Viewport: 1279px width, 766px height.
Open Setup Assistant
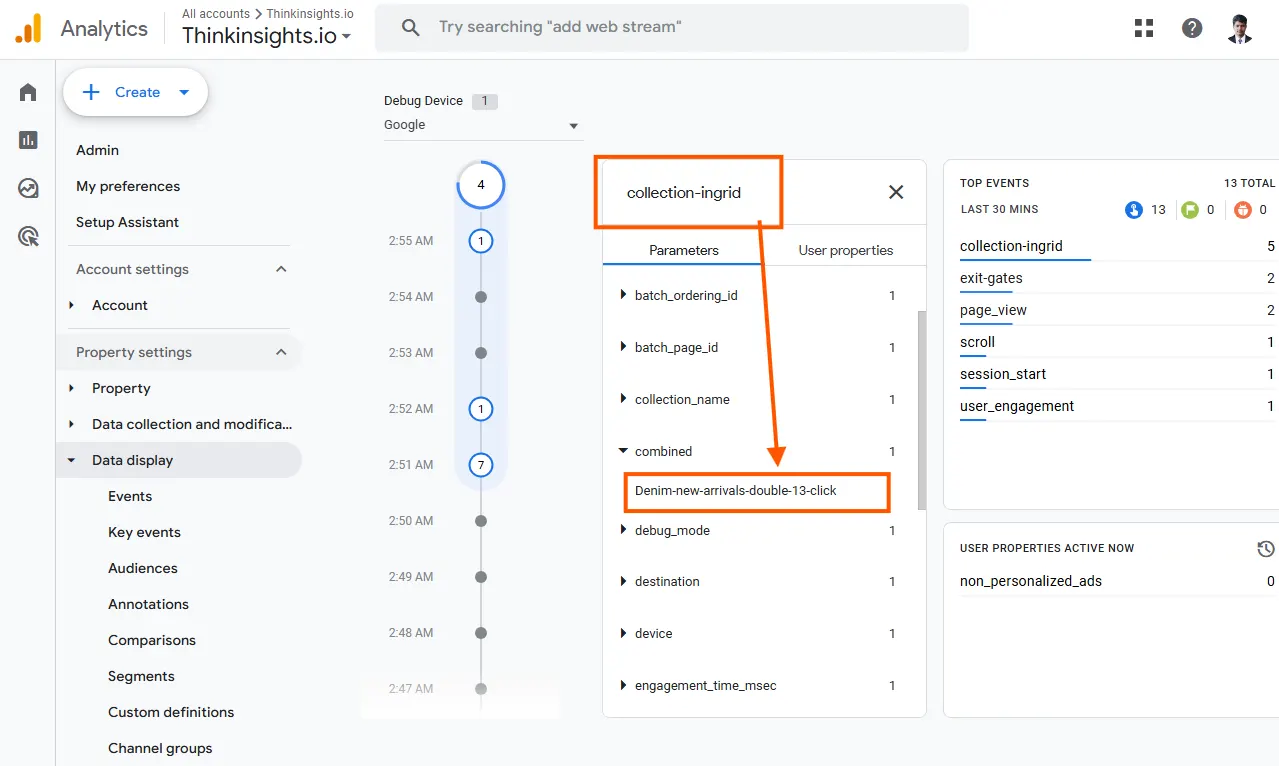[127, 222]
